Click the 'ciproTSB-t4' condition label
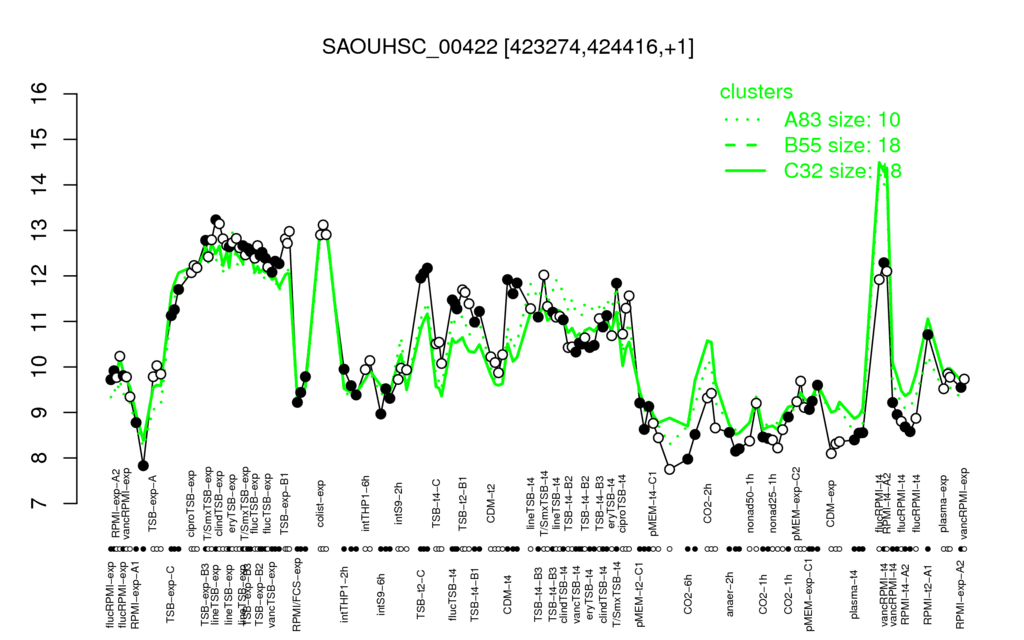1024x640 pixels. coord(622,502)
